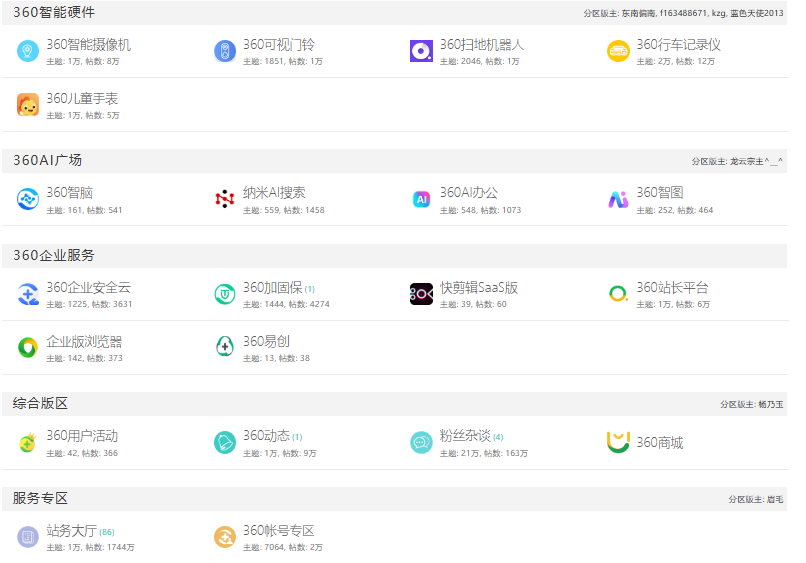The height and width of the screenshot is (563, 806).
Task: Open the 360商城 link text
Action: pos(660,443)
